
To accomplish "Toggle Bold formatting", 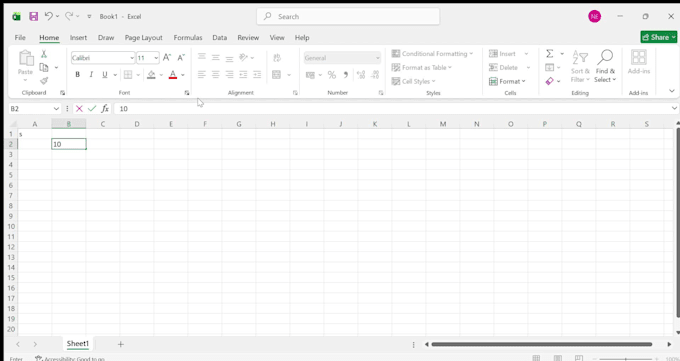I will 78,75.
